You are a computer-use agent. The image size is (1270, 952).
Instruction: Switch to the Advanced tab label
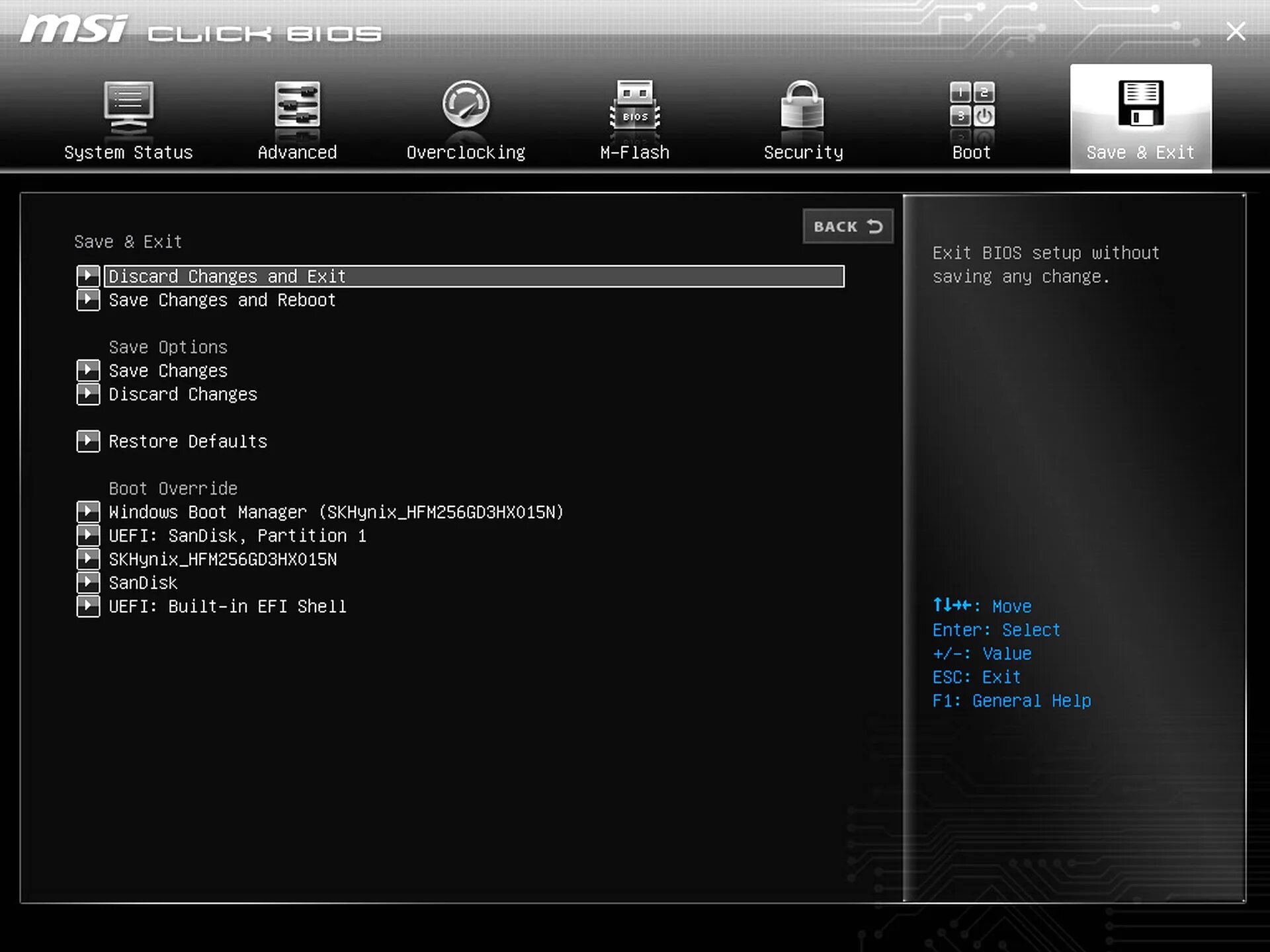[297, 153]
